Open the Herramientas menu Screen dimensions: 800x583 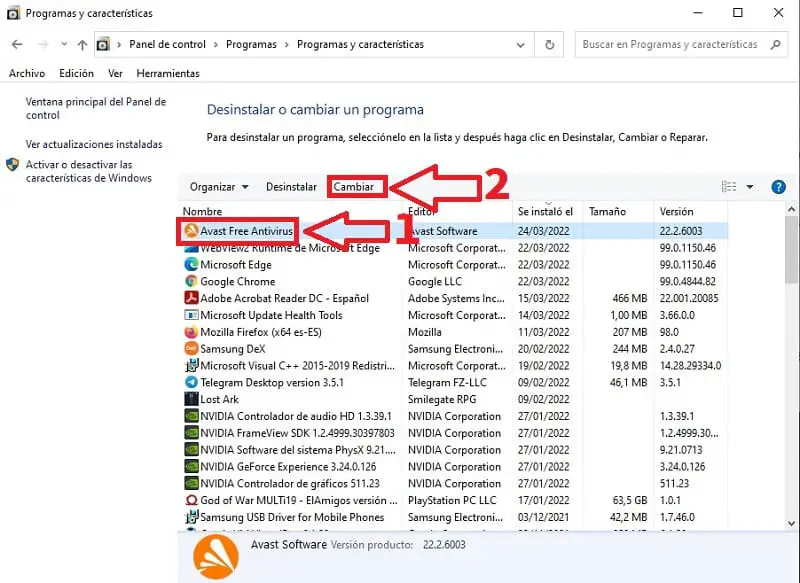[168, 73]
